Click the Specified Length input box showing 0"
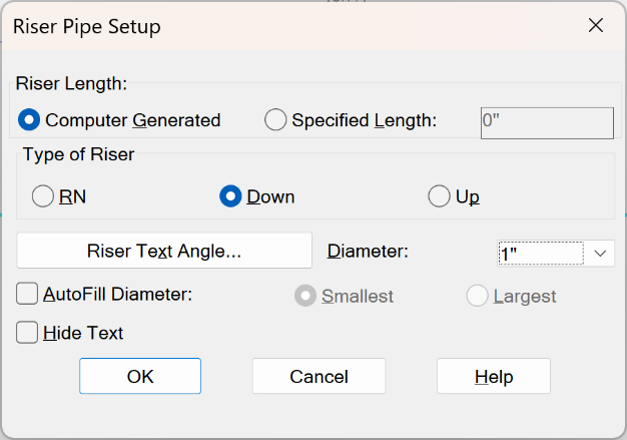Image resolution: width=627 pixels, height=440 pixels. pos(547,123)
